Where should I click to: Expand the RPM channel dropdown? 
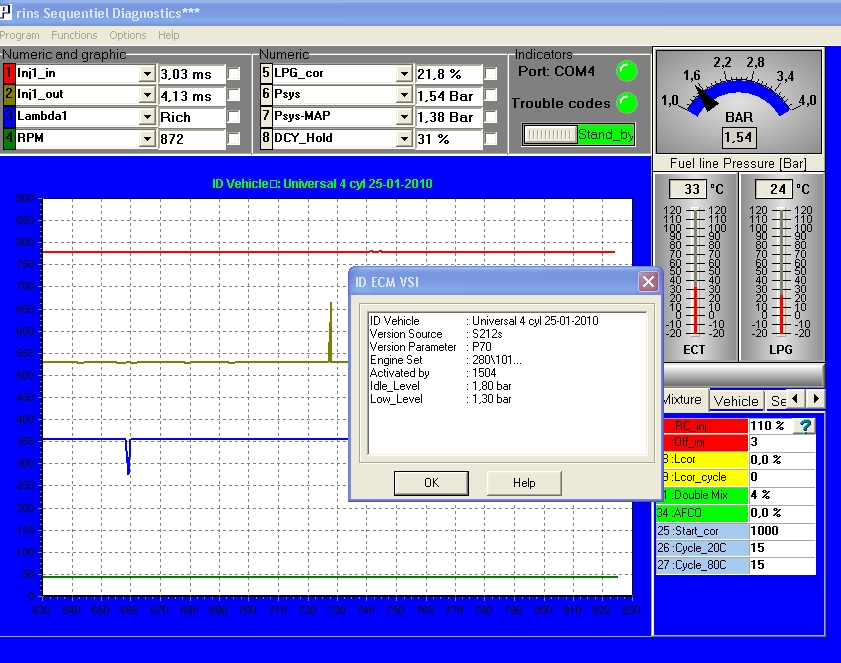point(146,139)
